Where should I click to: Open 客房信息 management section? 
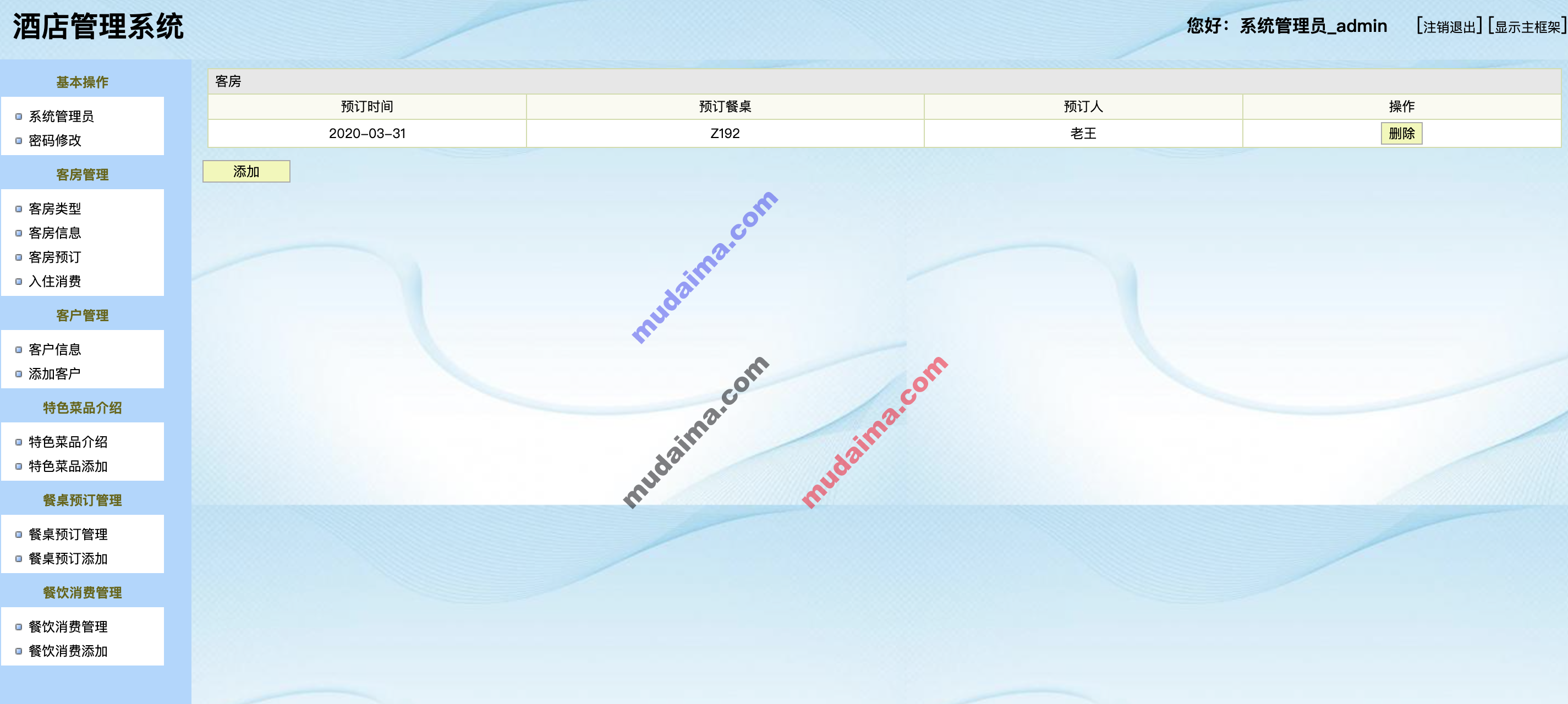(x=57, y=233)
